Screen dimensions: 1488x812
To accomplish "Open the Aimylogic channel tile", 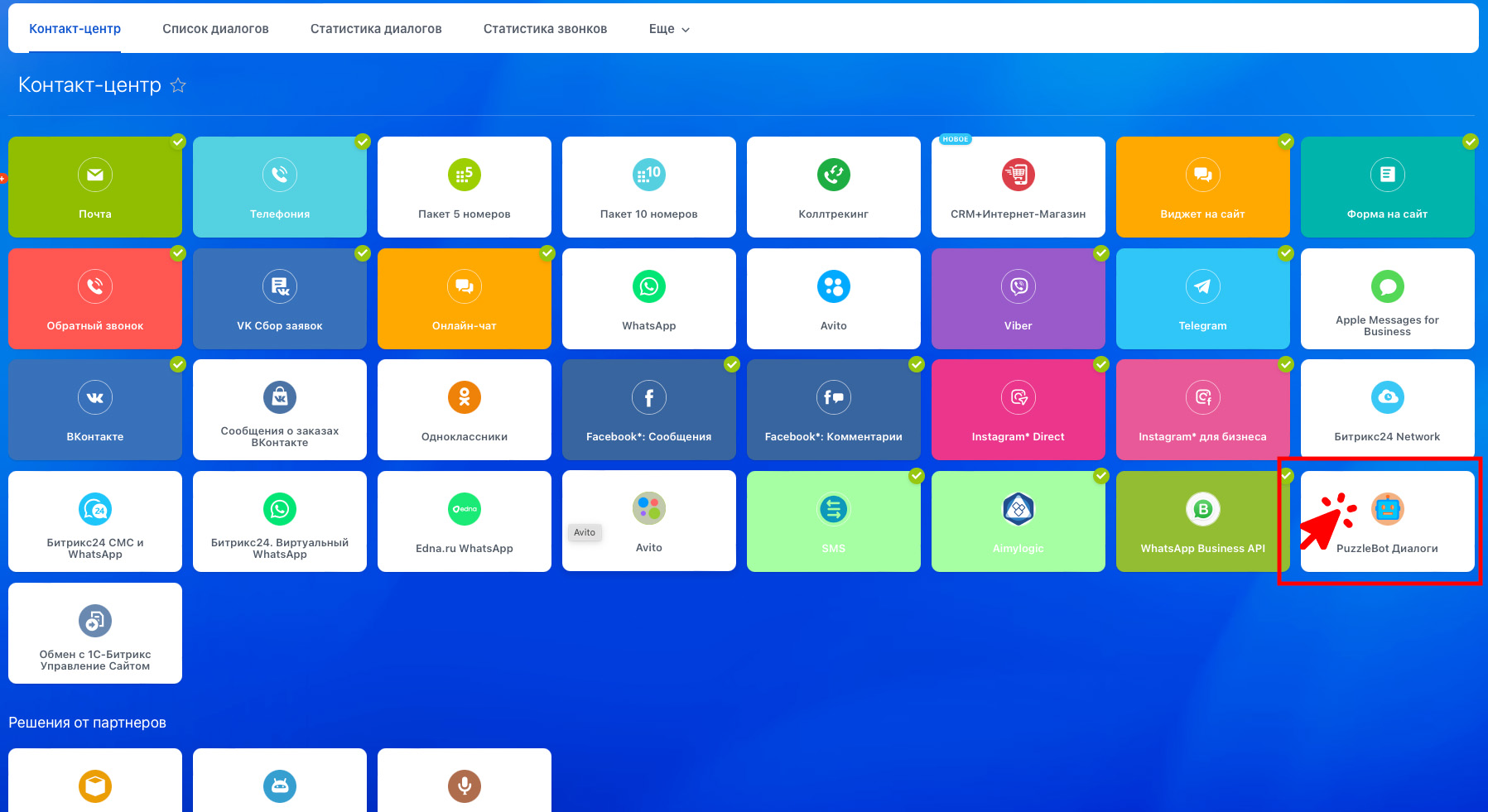I will [x=1018, y=521].
